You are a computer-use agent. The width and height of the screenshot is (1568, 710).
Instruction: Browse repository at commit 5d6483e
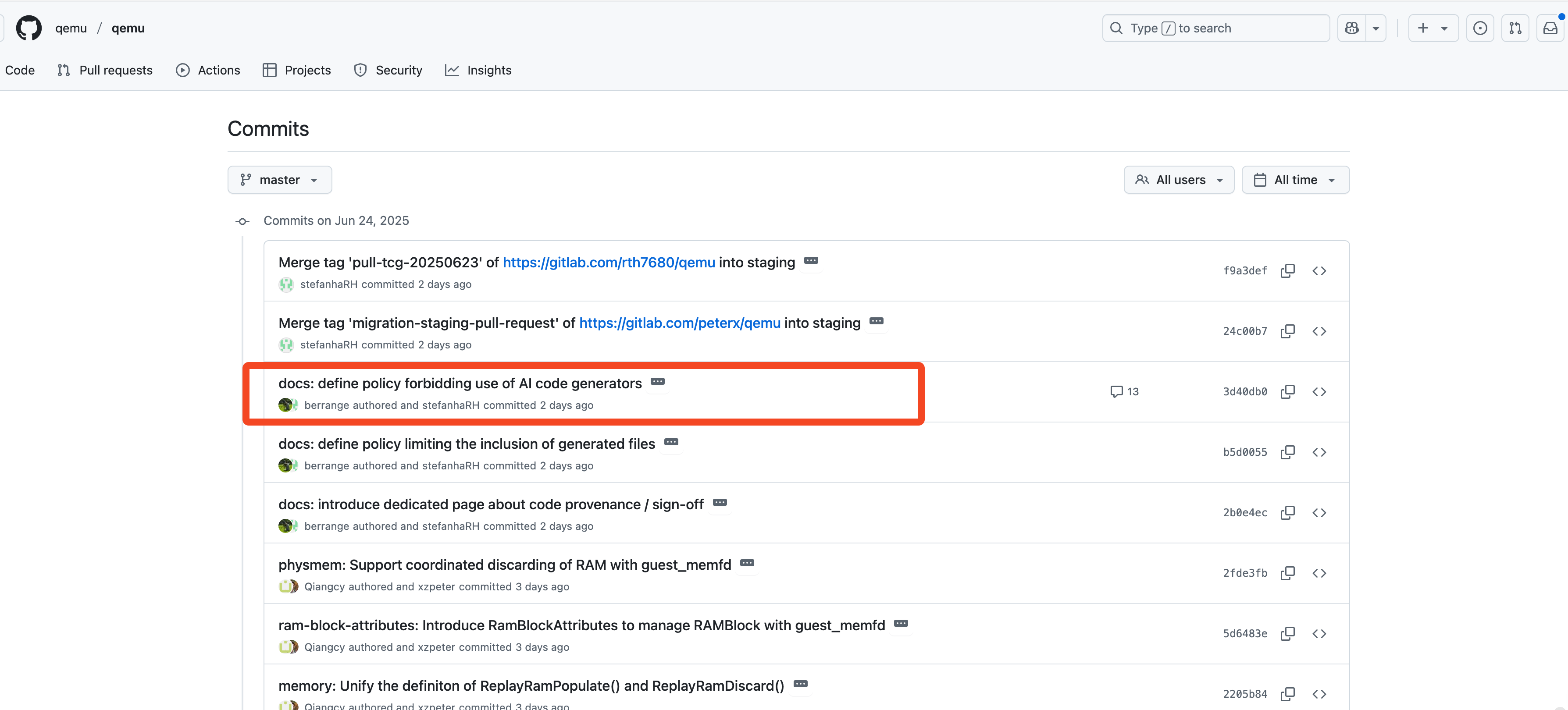coord(1319,634)
